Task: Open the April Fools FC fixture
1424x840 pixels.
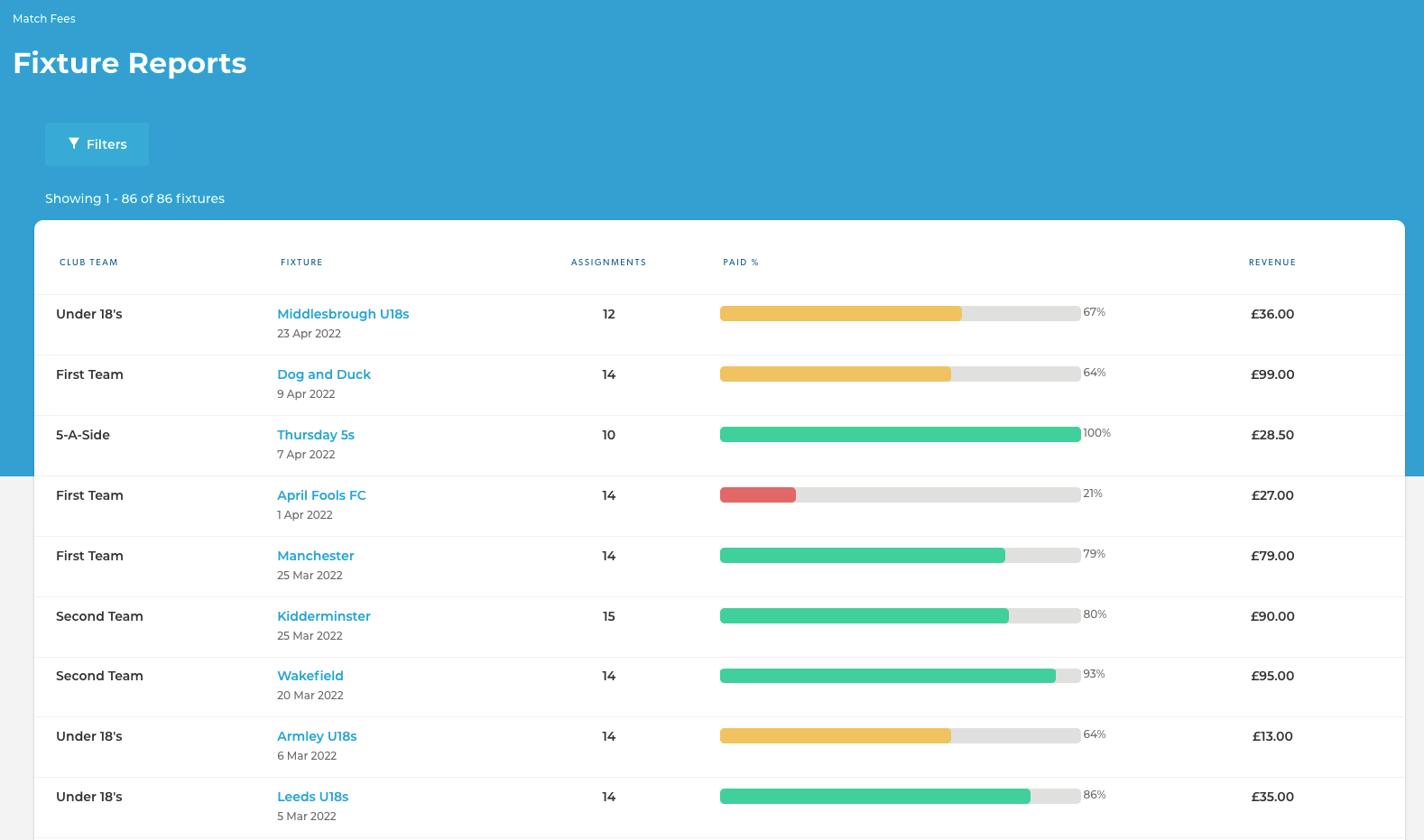Action: pyautogui.click(x=321, y=495)
